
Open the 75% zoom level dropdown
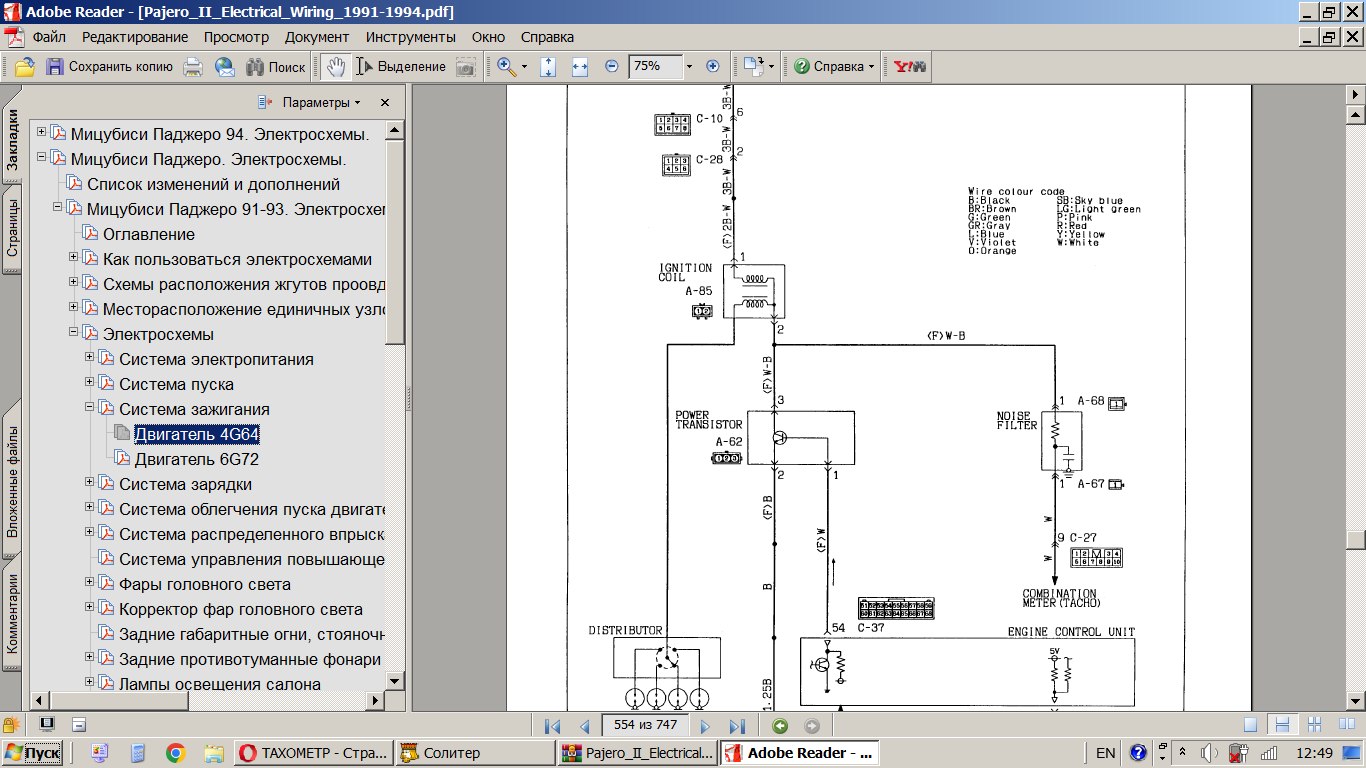pyautogui.click(x=688, y=67)
